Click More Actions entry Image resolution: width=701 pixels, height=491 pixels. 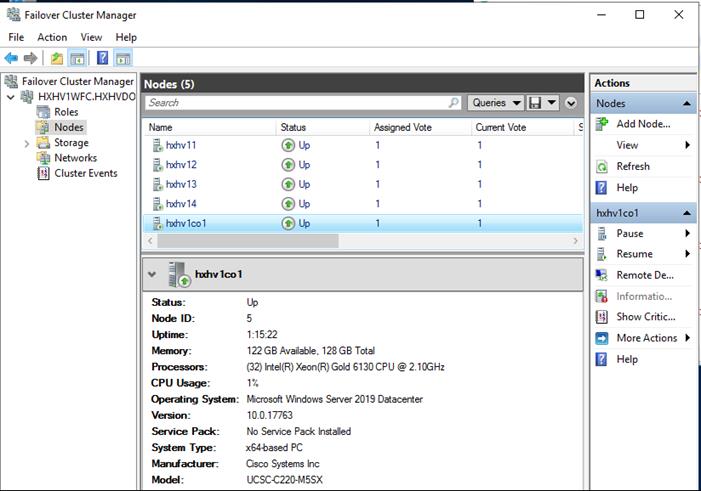pos(647,338)
